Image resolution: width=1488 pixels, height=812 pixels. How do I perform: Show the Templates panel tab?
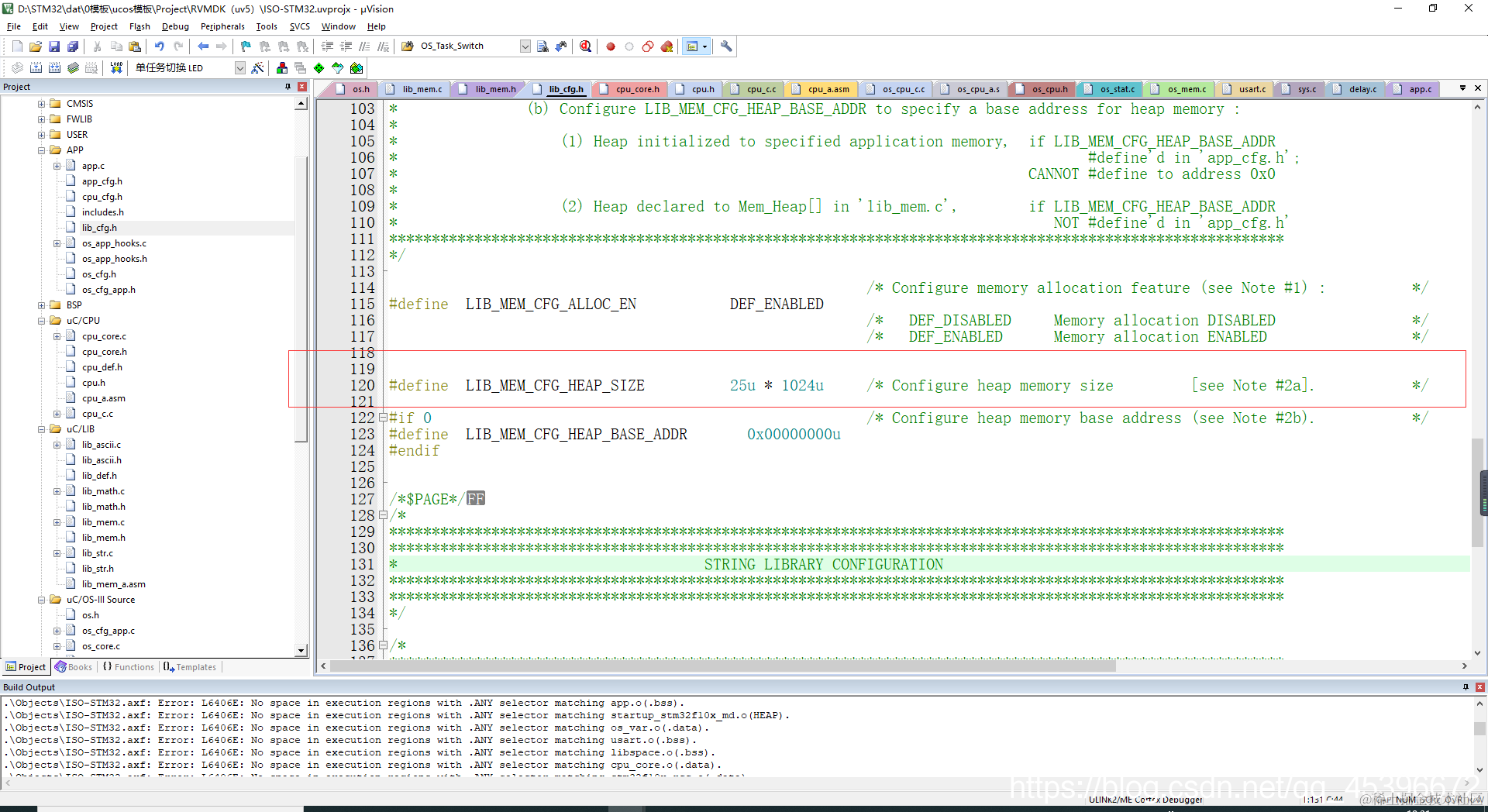click(190, 667)
